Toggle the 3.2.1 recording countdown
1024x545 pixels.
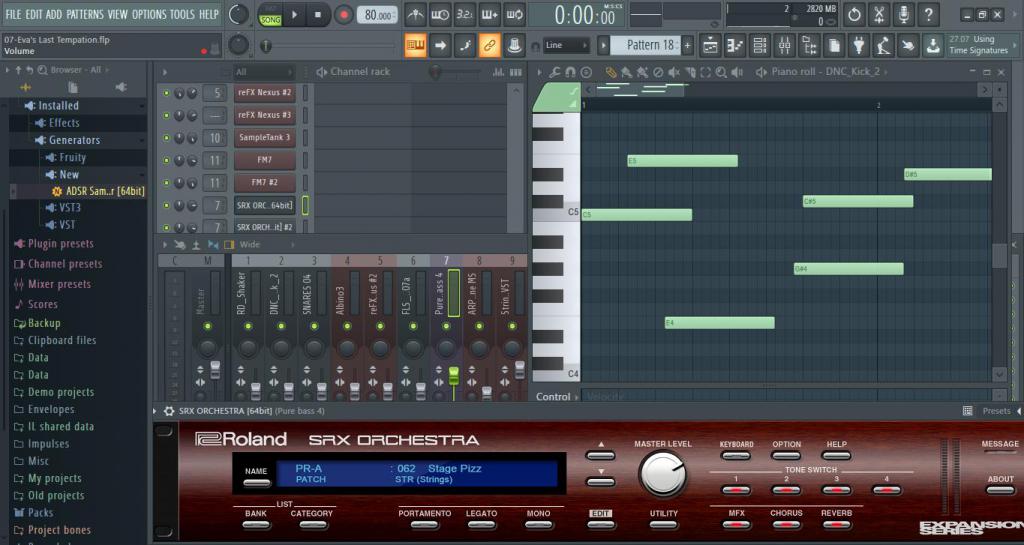[465, 14]
